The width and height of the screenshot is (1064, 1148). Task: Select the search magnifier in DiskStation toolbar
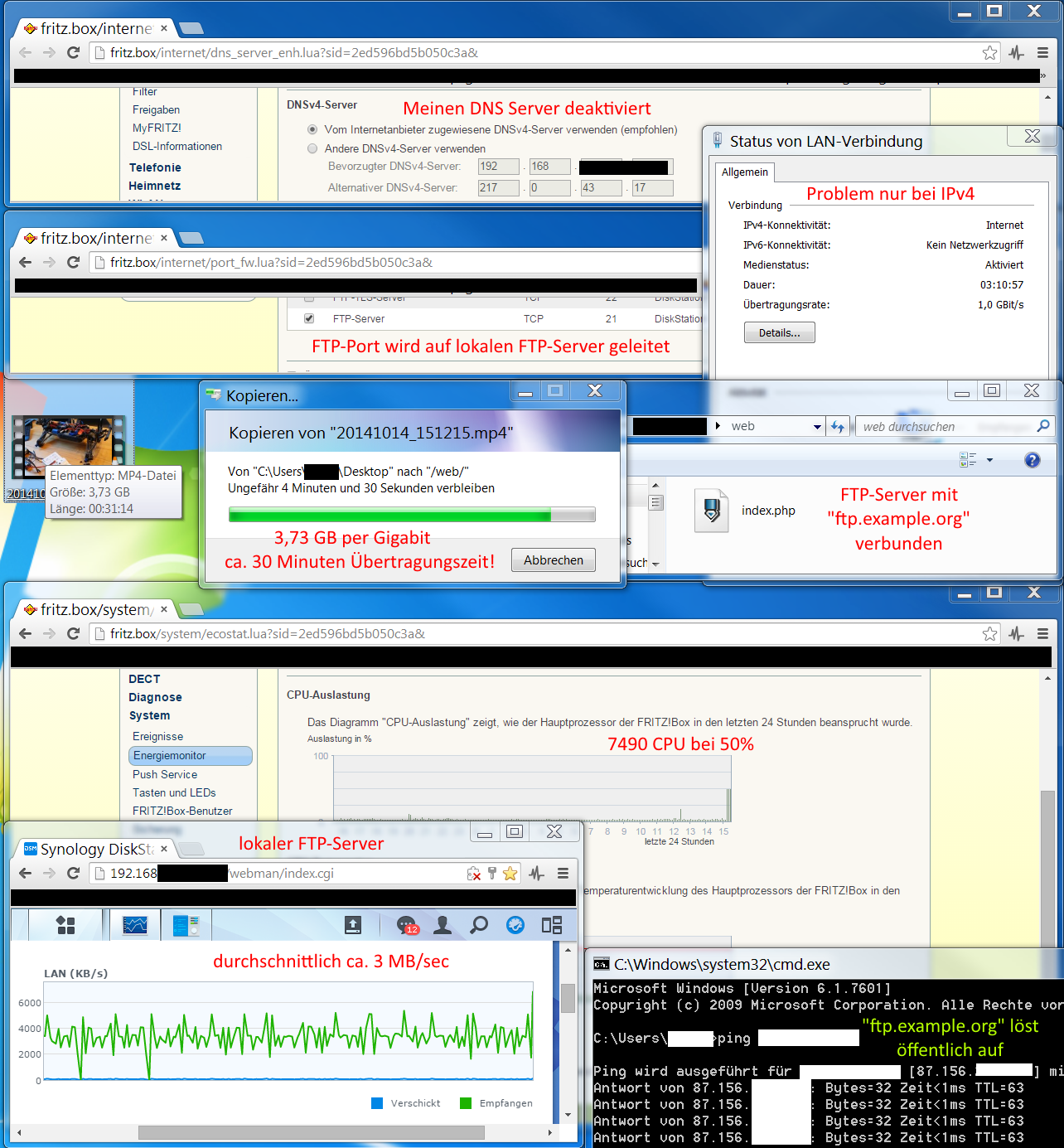[x=479, y=925]
